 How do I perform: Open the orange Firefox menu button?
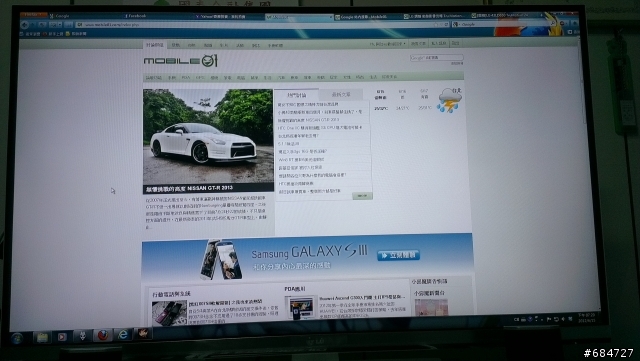pyautogui.click(x=34, y=15)
